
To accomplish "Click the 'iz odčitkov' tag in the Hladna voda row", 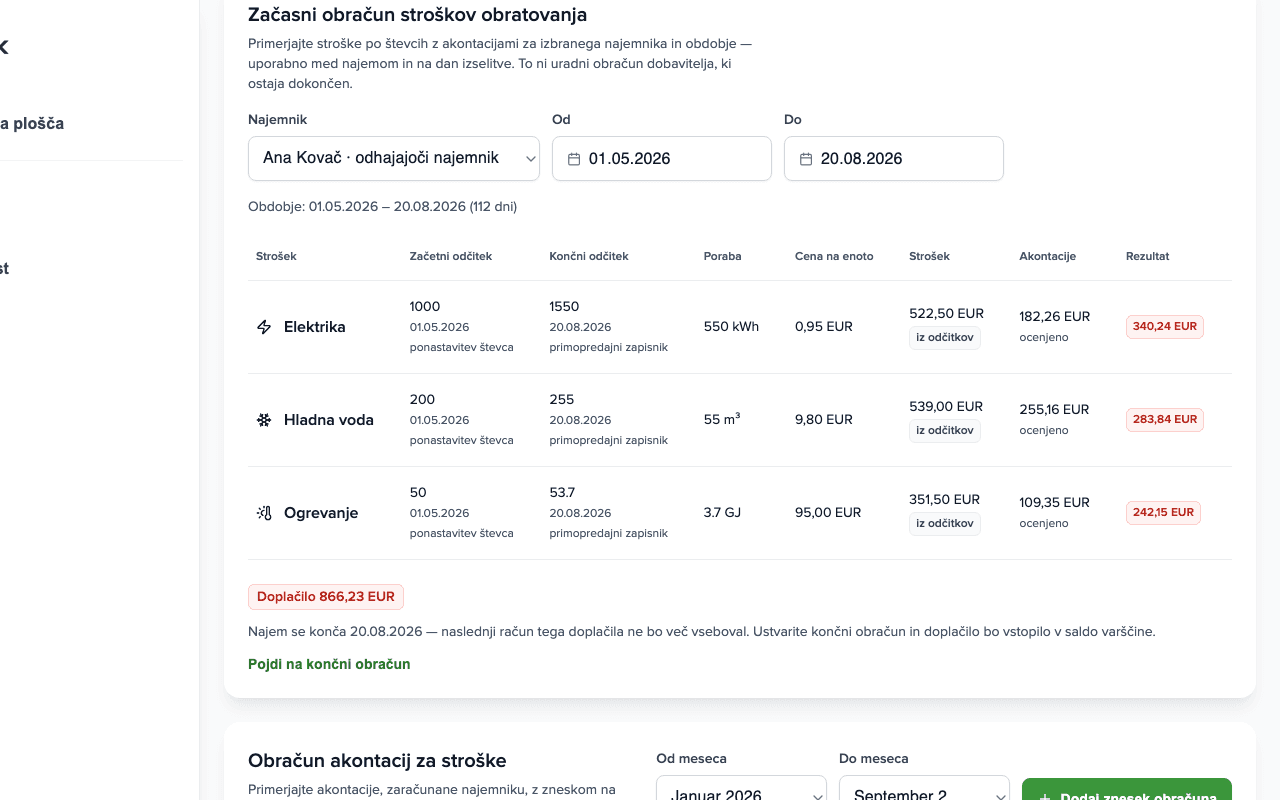I will (x=945, y=431).
